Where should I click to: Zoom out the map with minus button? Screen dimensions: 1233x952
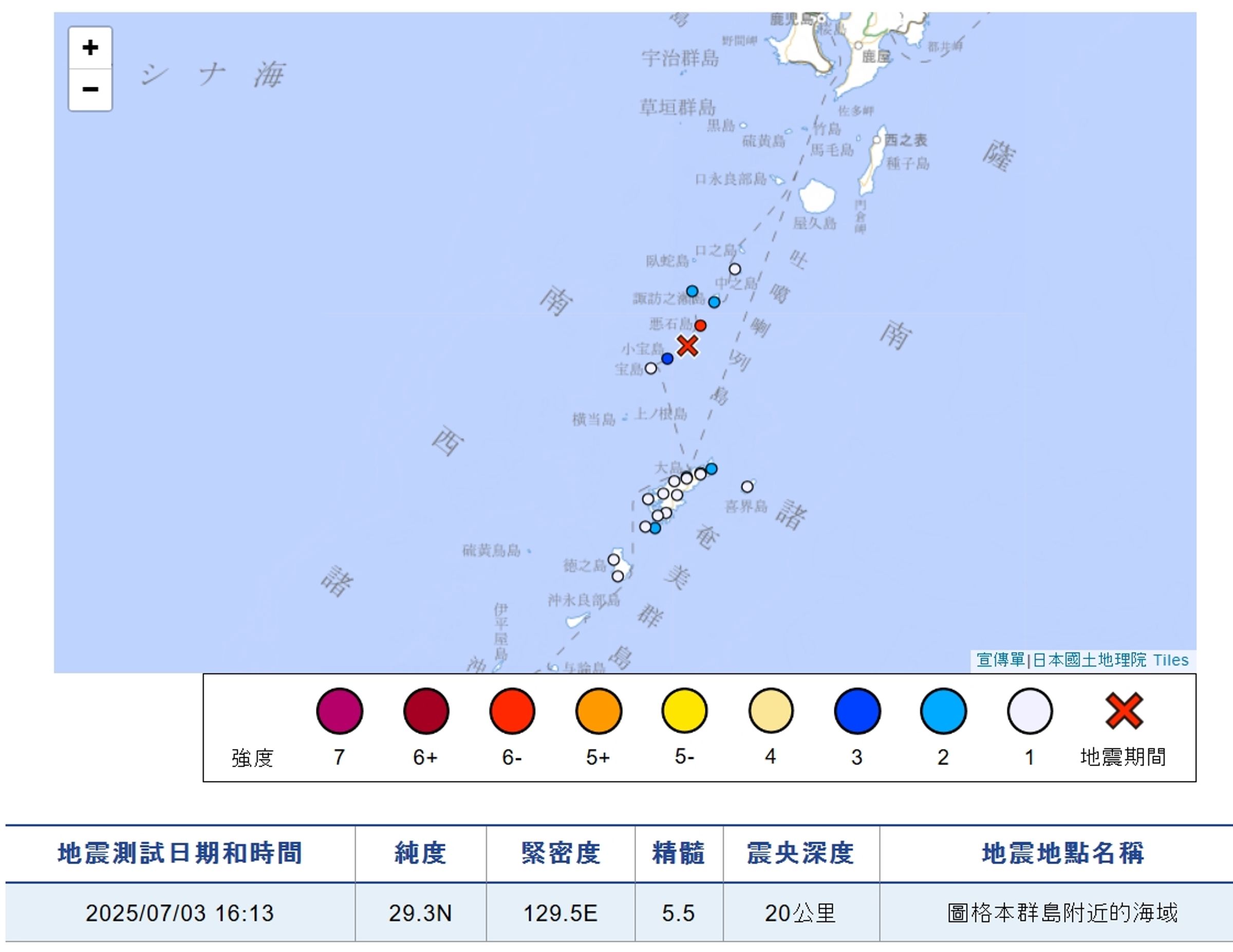coord(90,89)
